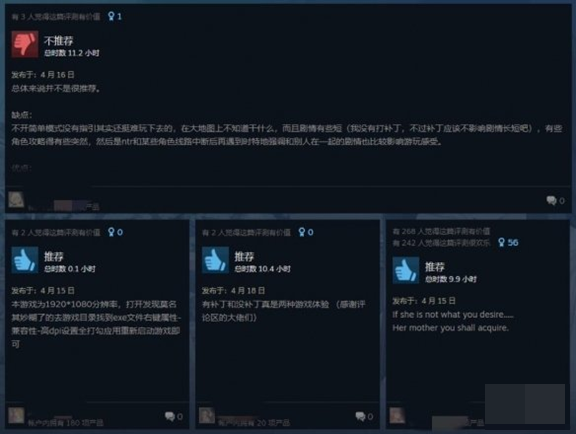Open avatar of reviewer owning 180 products
This screenshot has width=576, height=434.
point(16,415)
